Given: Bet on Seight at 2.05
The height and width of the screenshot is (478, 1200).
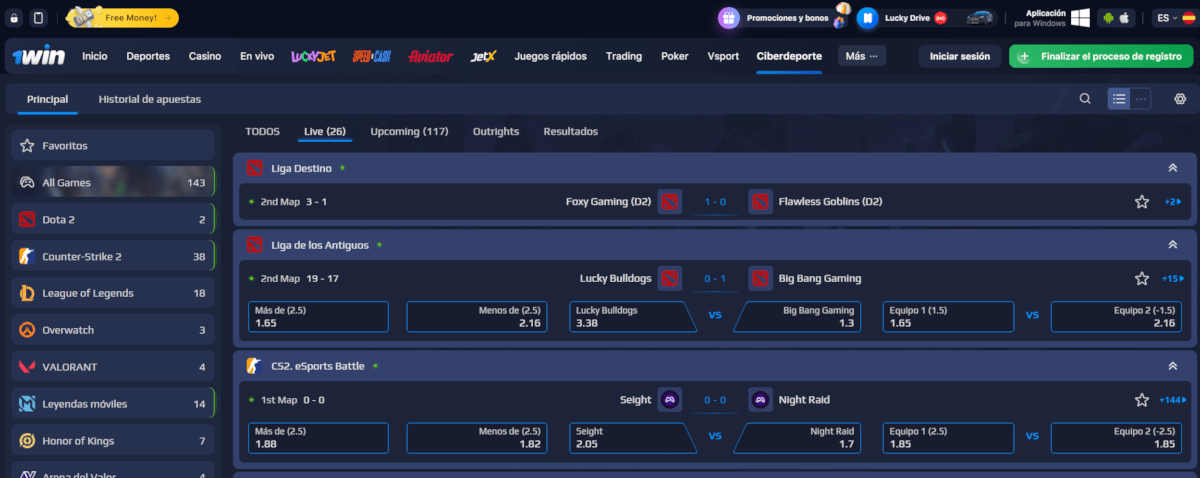Looking at the screenshot, I should pos(632,438).
